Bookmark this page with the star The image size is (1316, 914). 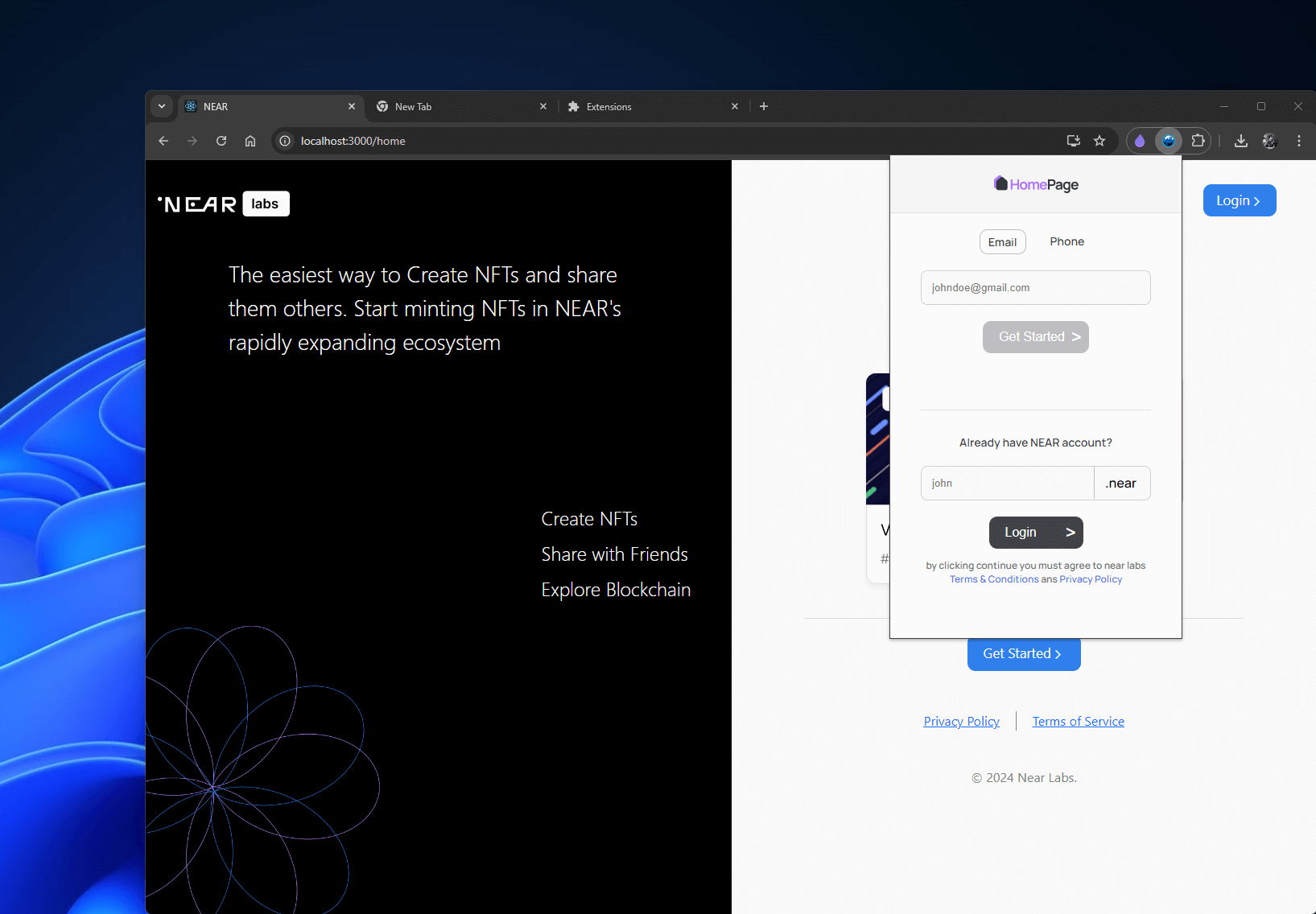(1099, 141)
